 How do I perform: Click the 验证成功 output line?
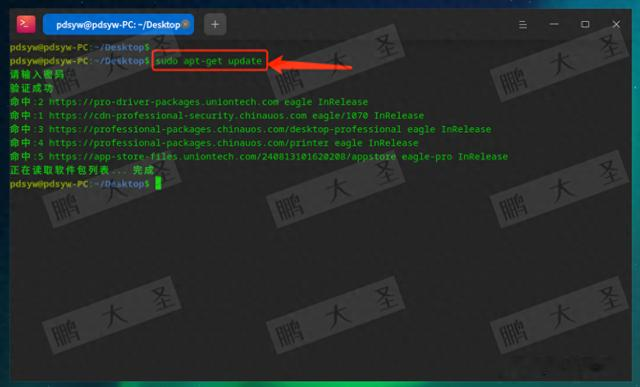32,88
